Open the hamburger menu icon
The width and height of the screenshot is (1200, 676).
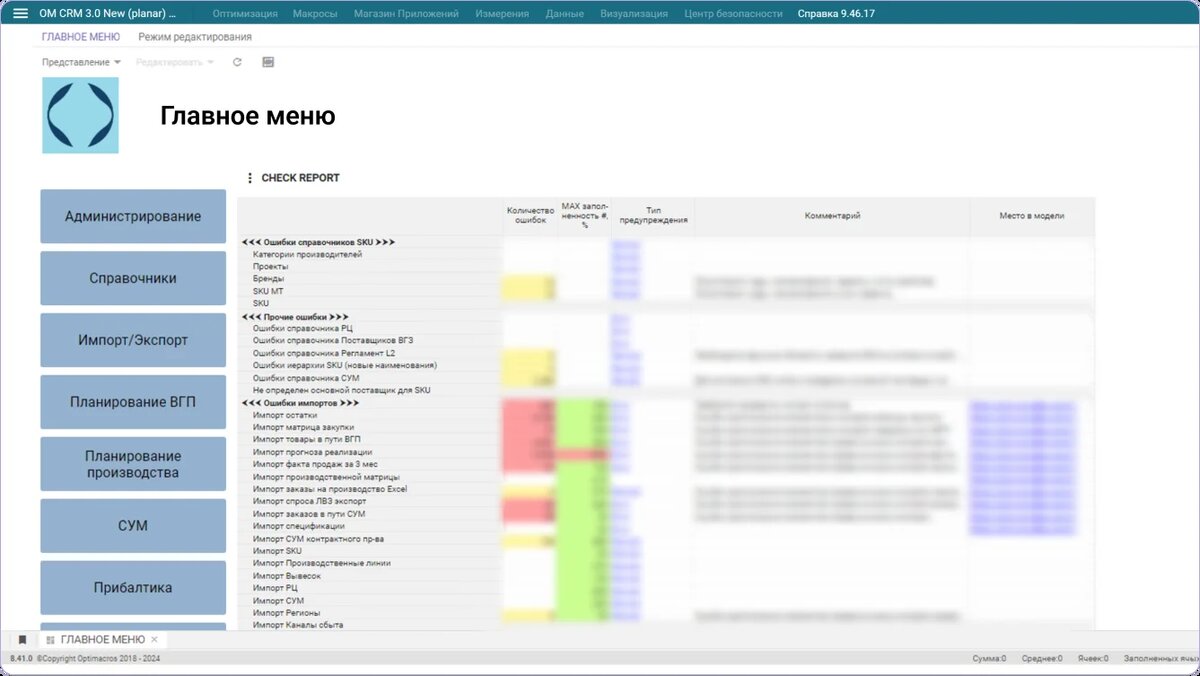pyautogui.click(x=20, y=13)
